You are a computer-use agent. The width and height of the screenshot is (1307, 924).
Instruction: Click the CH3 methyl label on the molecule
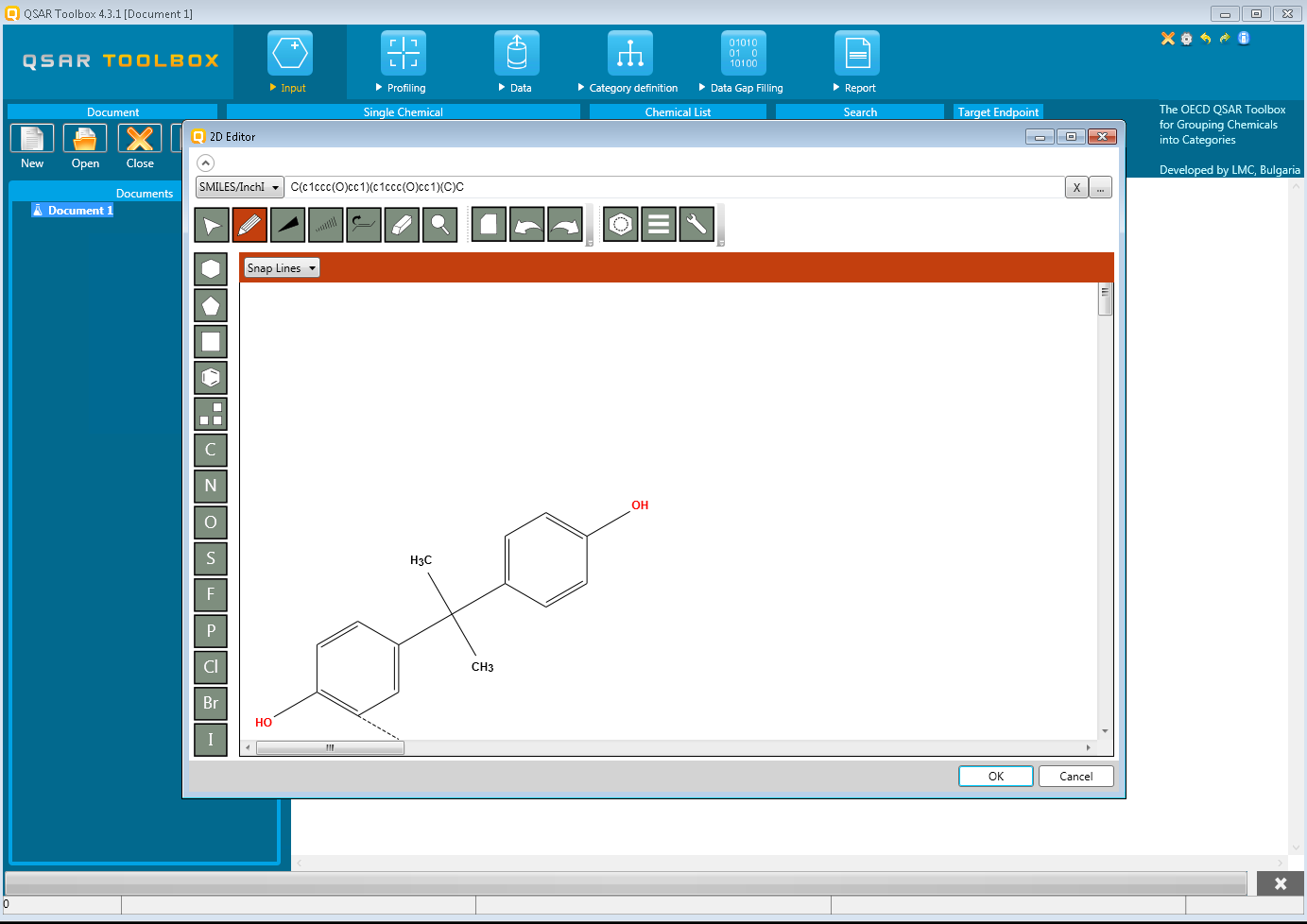[482, 667]
